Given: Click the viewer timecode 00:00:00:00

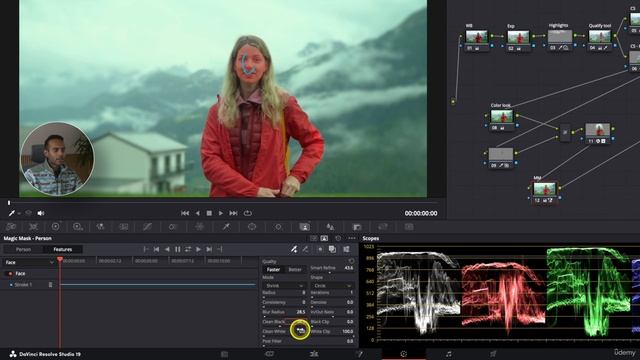Looking at the screenshot, I should (421, 213).
